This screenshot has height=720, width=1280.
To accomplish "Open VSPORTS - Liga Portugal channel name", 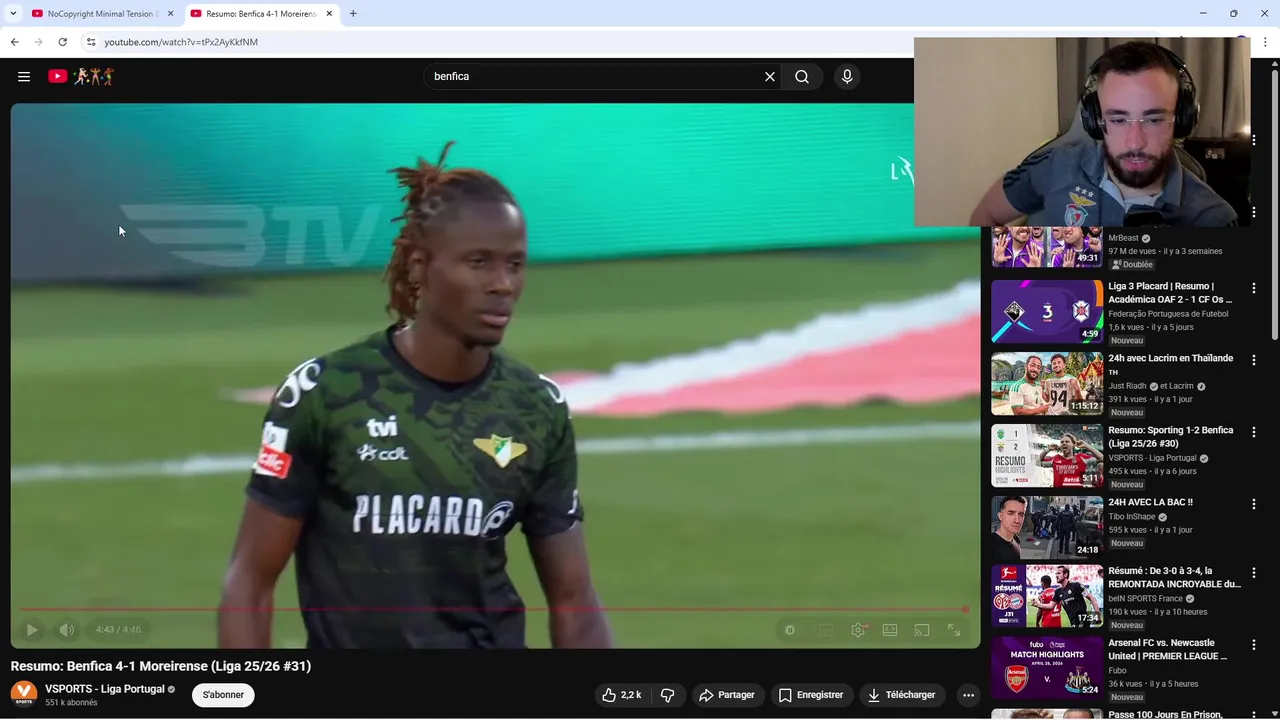I will tap(105, 689).
